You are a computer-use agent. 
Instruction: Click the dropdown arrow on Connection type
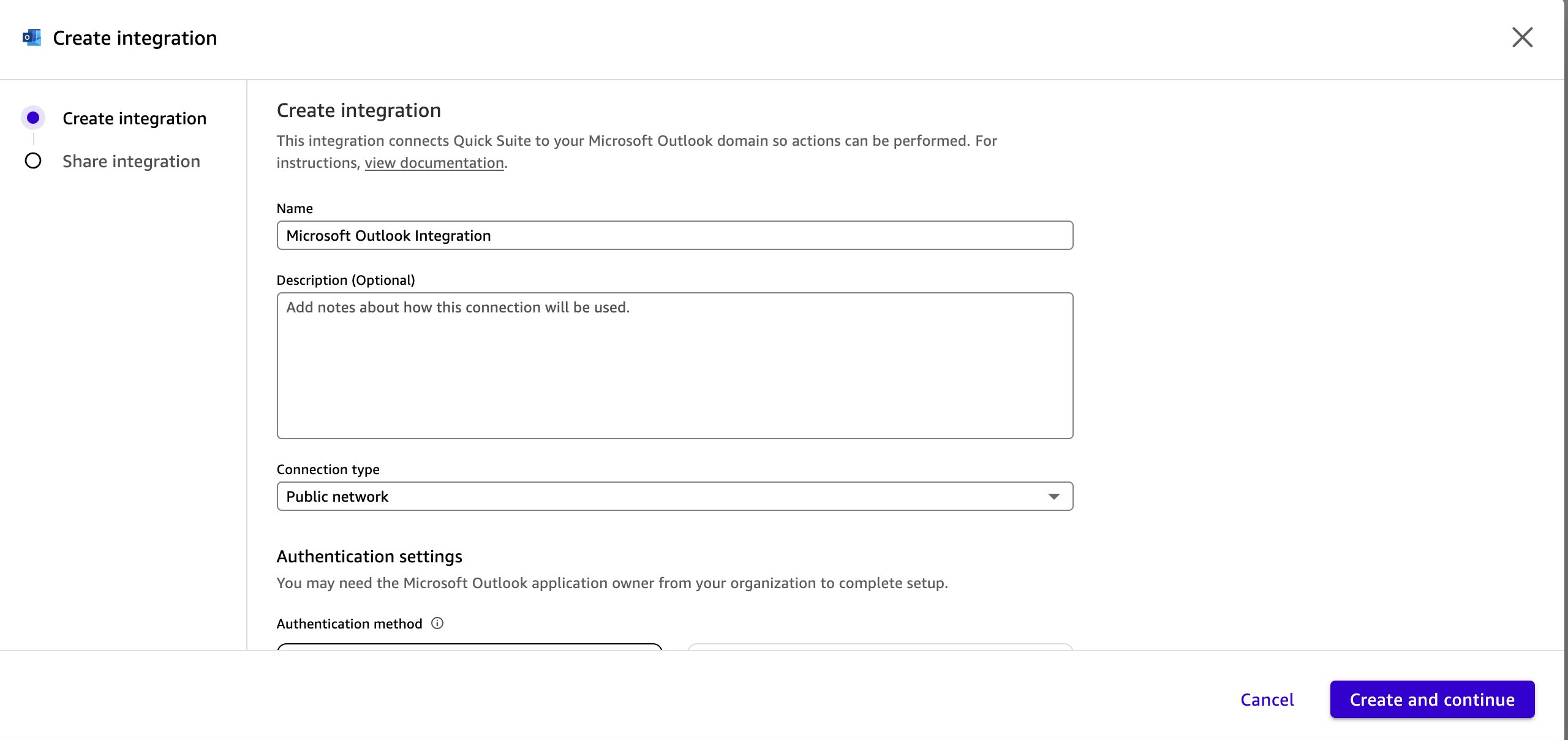pyautogui.click(x=1053, y=496)
